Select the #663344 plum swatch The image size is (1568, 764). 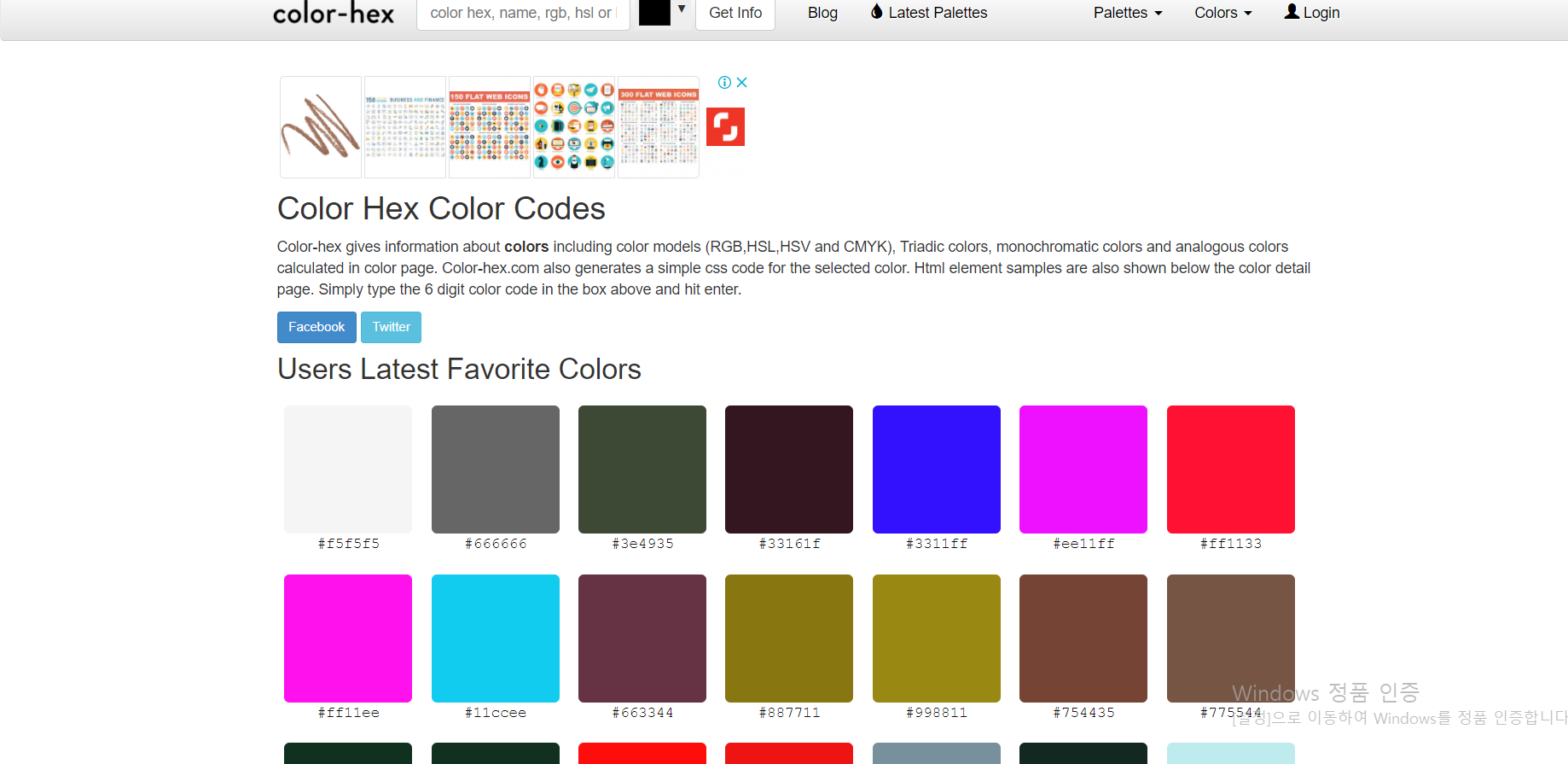642,639
